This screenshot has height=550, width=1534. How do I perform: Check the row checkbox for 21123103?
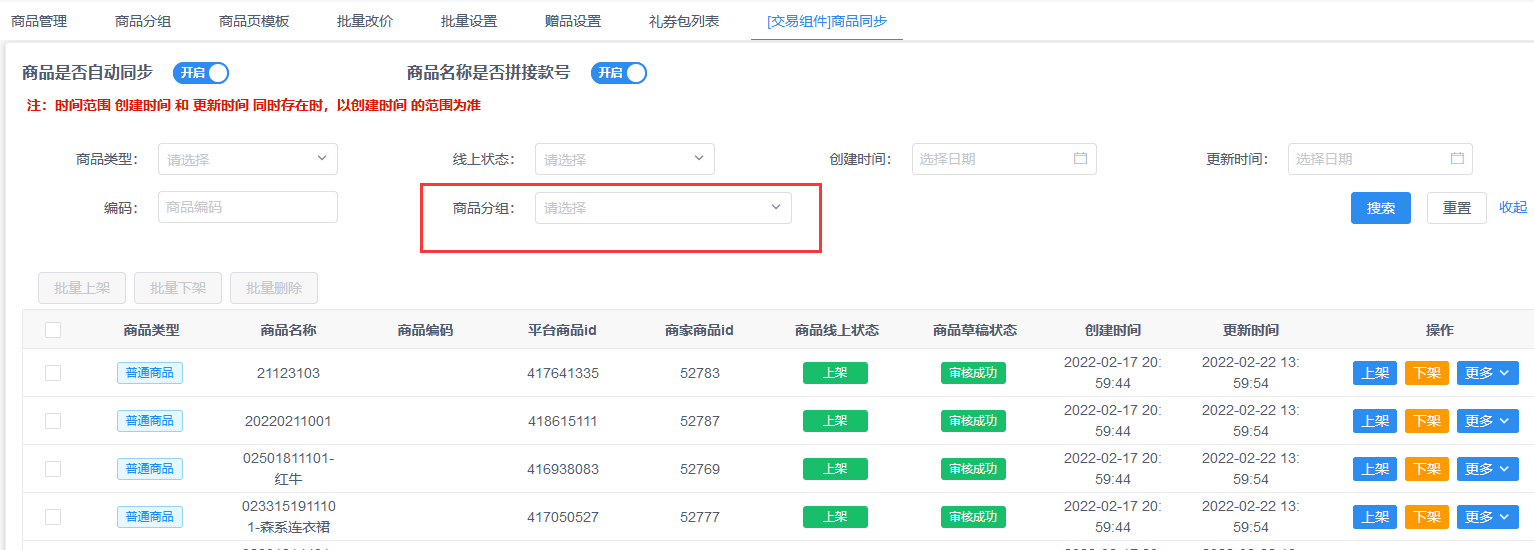click(53, 373)
